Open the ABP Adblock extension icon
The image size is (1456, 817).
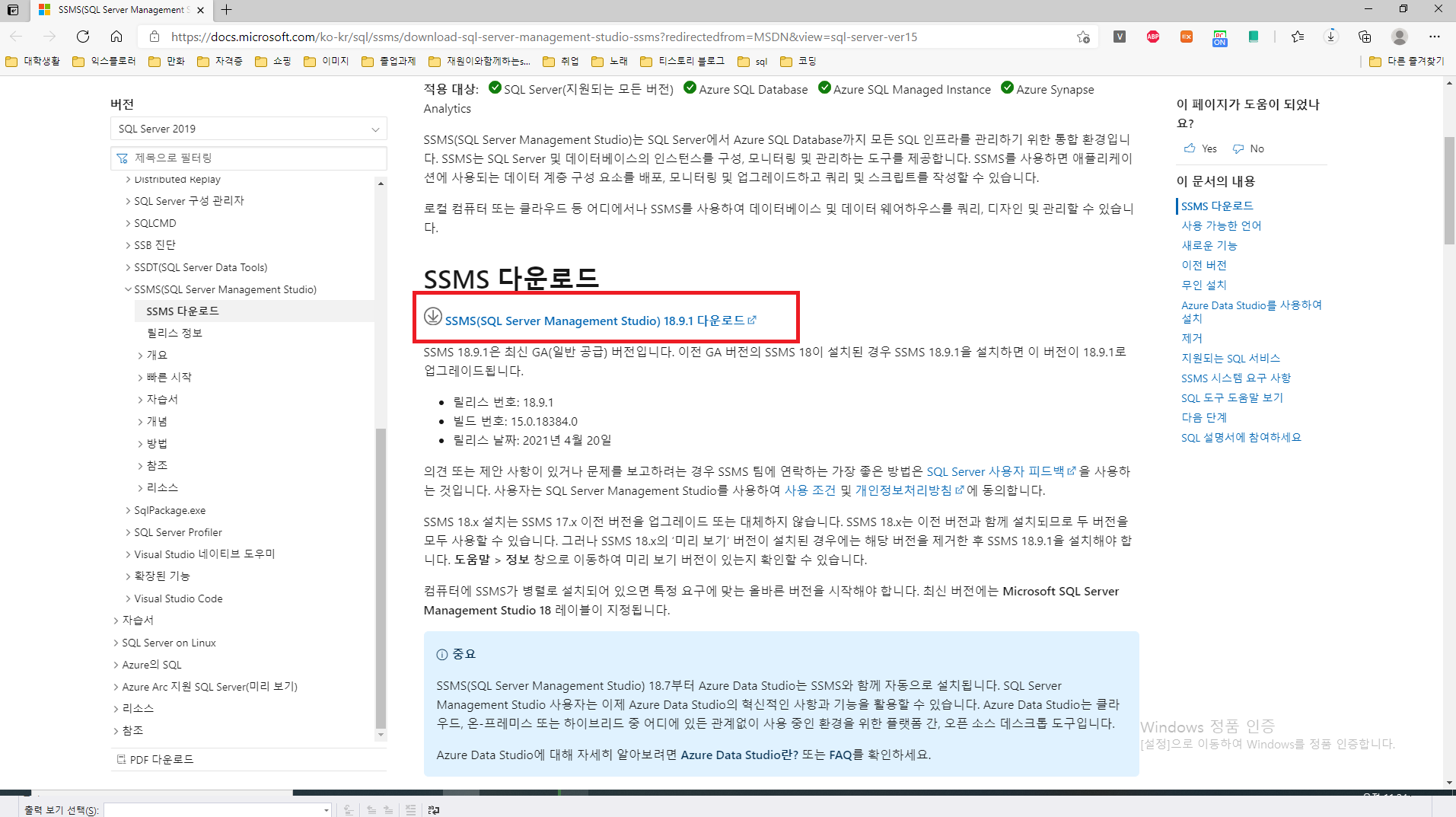click(x=1153, y=37)
